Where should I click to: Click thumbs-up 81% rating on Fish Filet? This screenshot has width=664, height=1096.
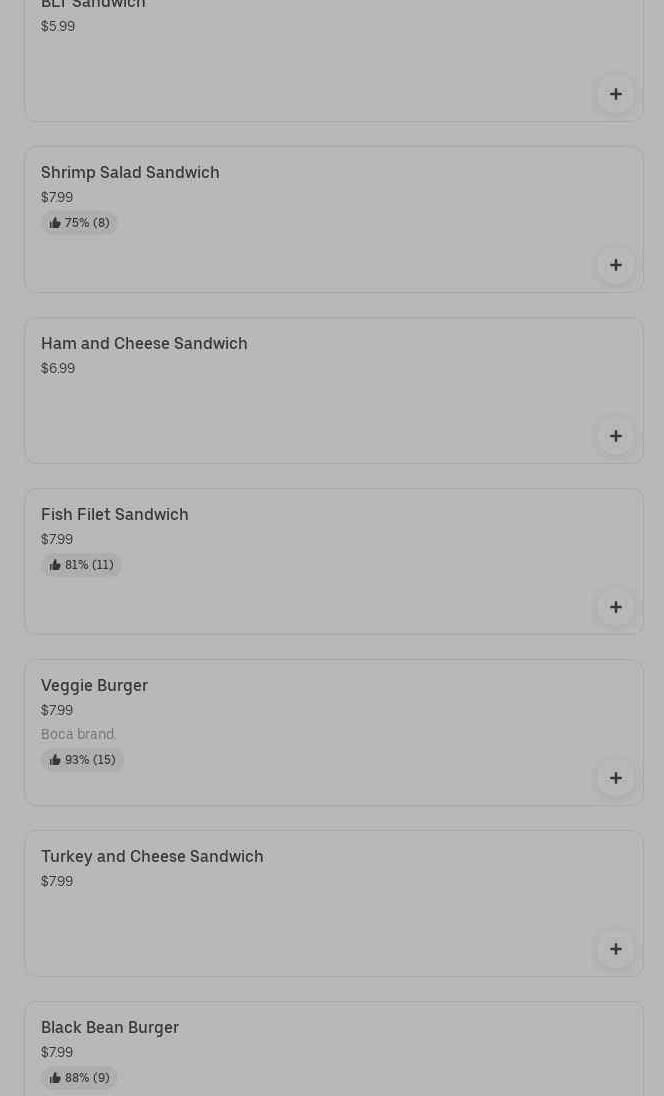(81, 565)
